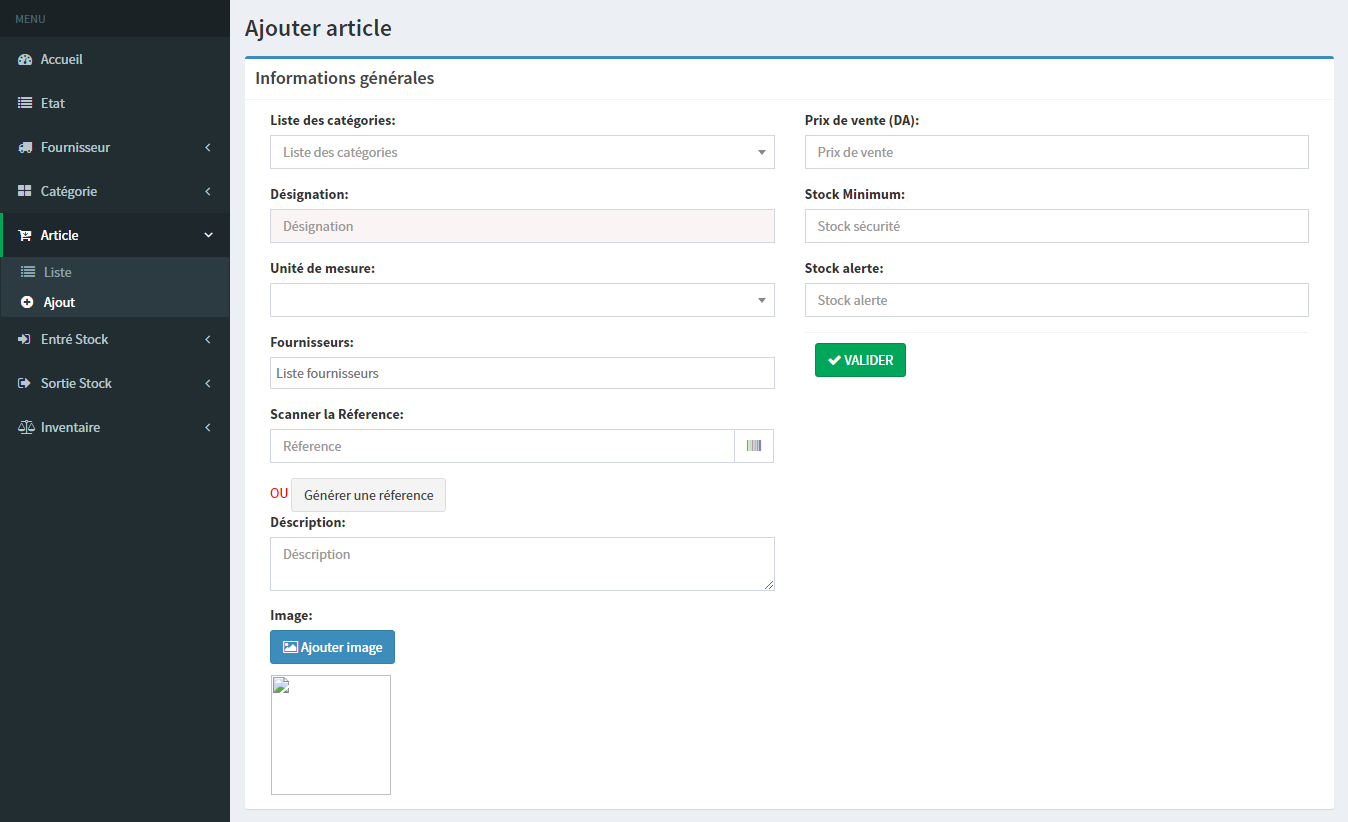Click the Accueil dashboard icon
1348x822 pixels.
25,60
